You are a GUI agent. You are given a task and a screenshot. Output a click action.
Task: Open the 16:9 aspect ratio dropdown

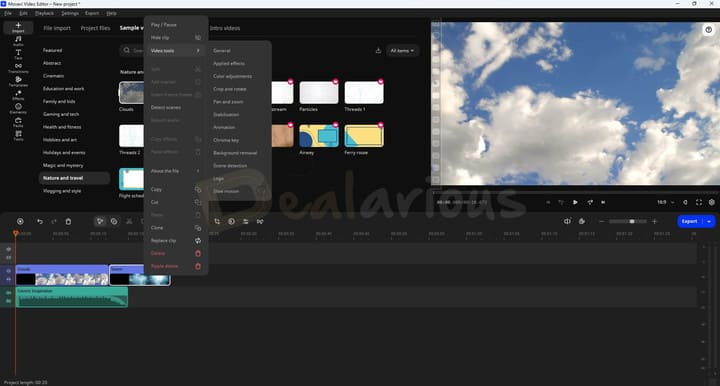click(x=665, y=202)
